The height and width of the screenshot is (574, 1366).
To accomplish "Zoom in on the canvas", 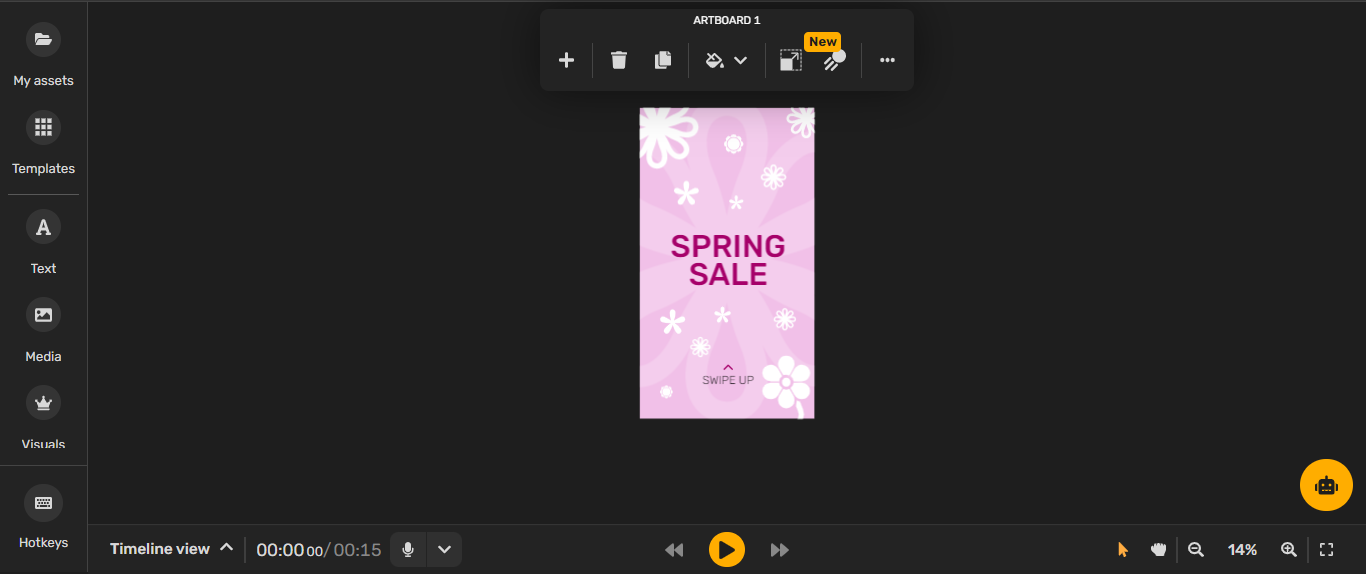I will click(1289, 549).
